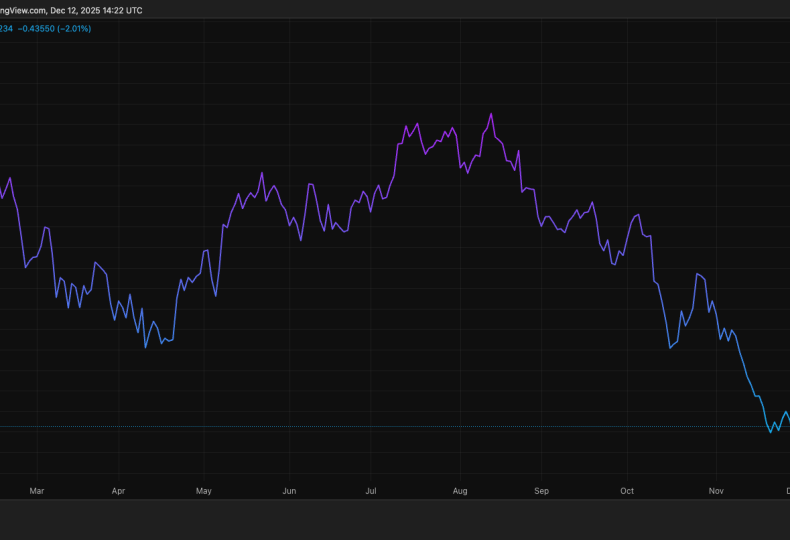Select the Jul label on time axis
The image size is (790, 540).
click(371, 491)
